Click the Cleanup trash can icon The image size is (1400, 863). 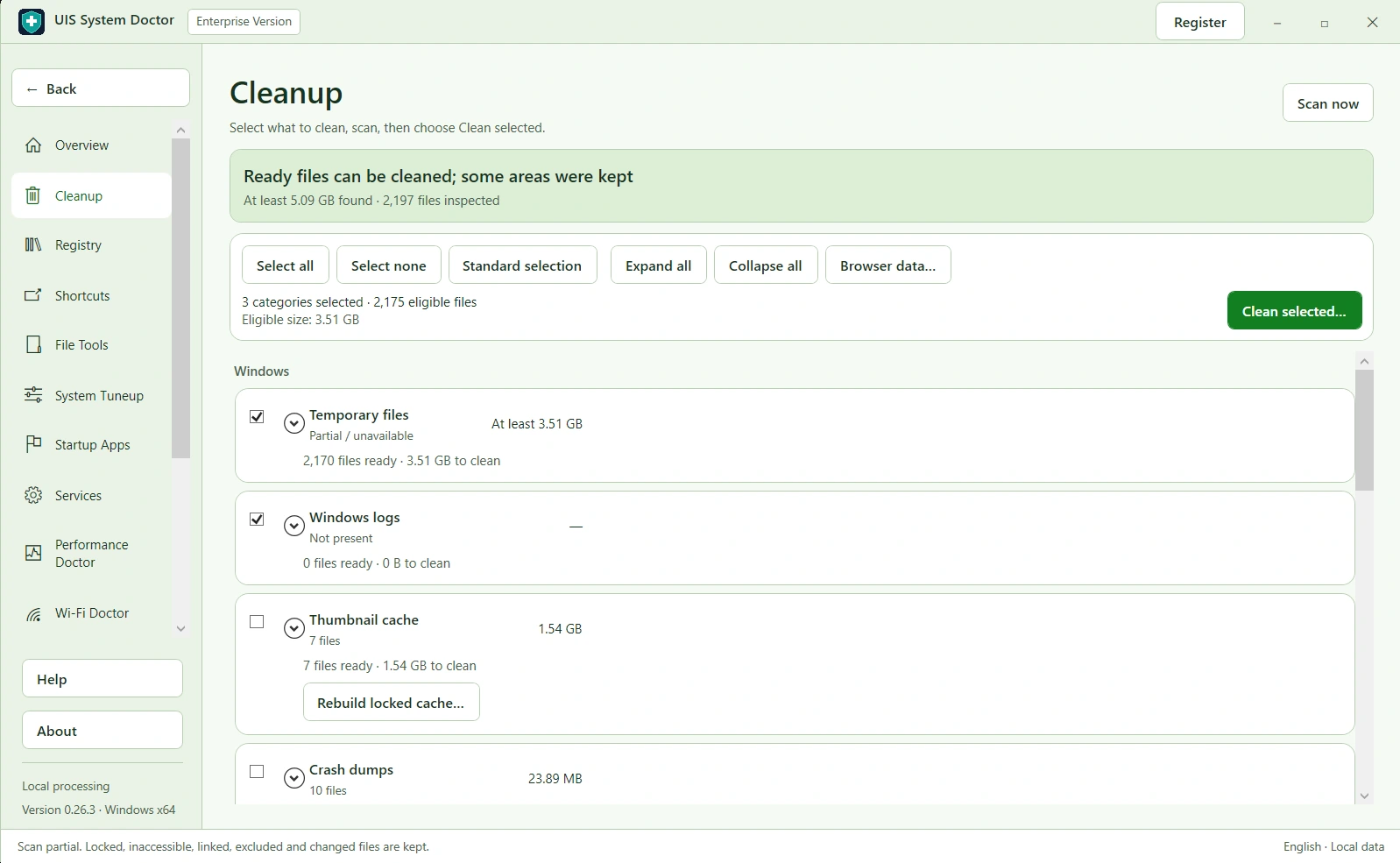tap(33, 195)
